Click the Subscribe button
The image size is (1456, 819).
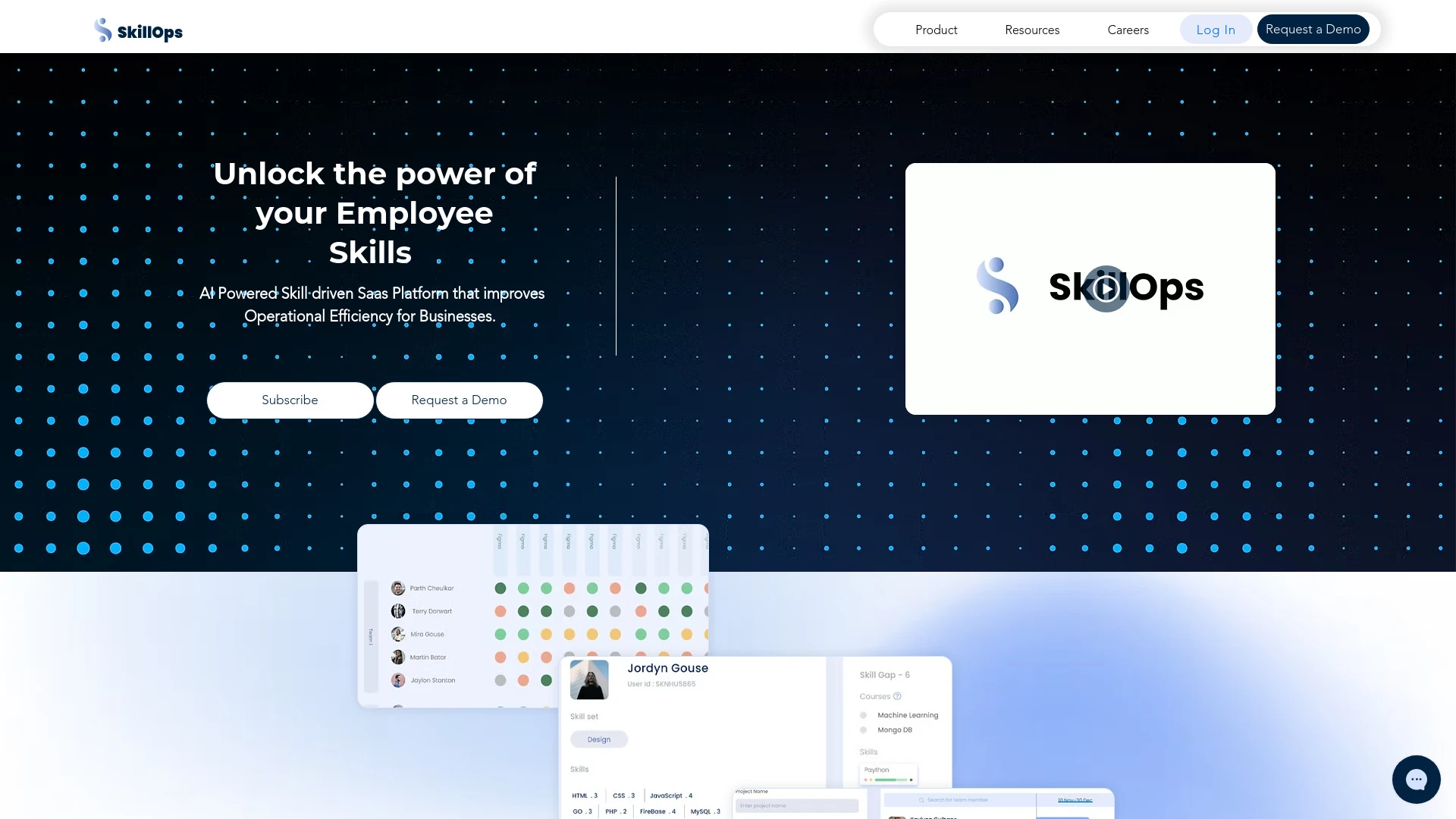[x=290, y=400]
